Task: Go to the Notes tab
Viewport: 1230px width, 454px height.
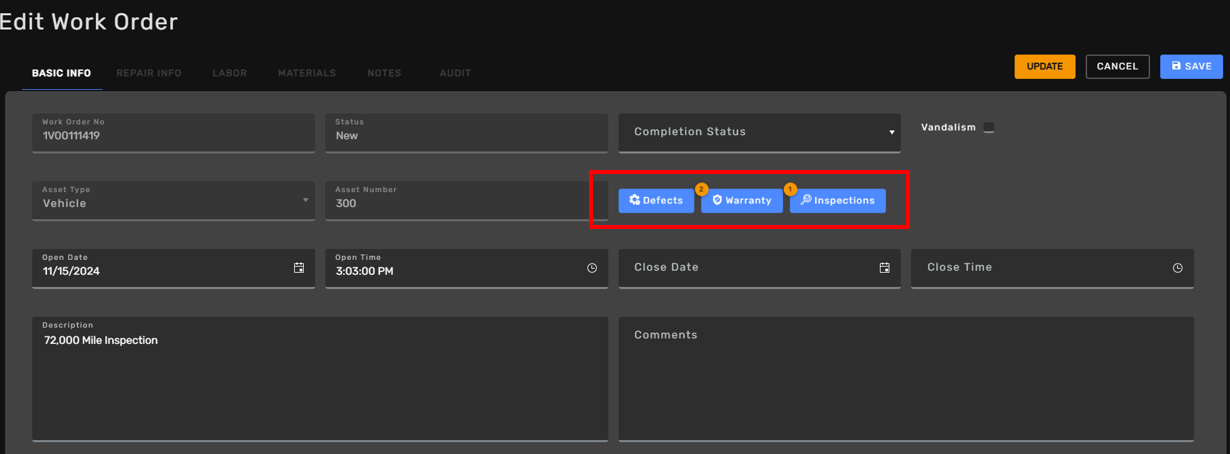Action: [x=384, y=73]
